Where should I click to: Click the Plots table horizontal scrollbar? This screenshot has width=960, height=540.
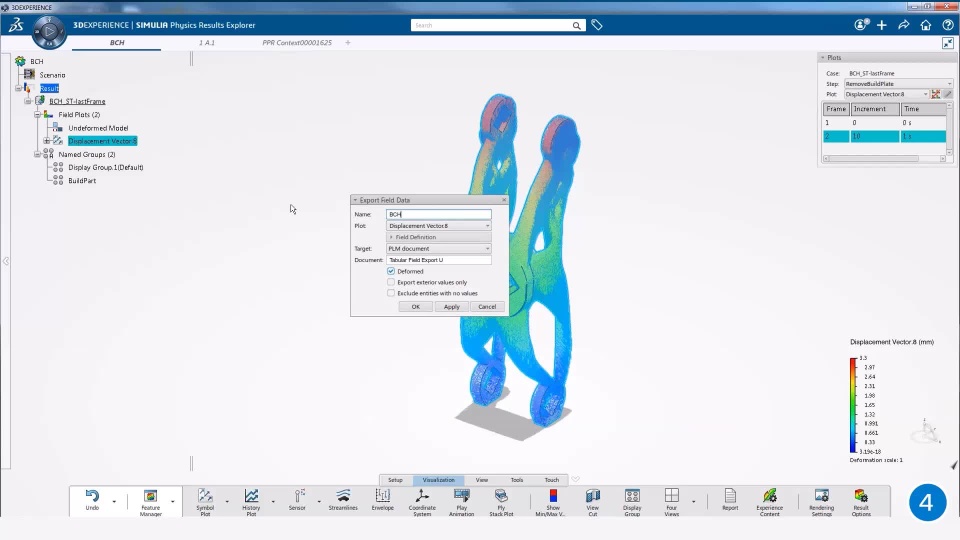pyautogui.click(x=884, y=159)
